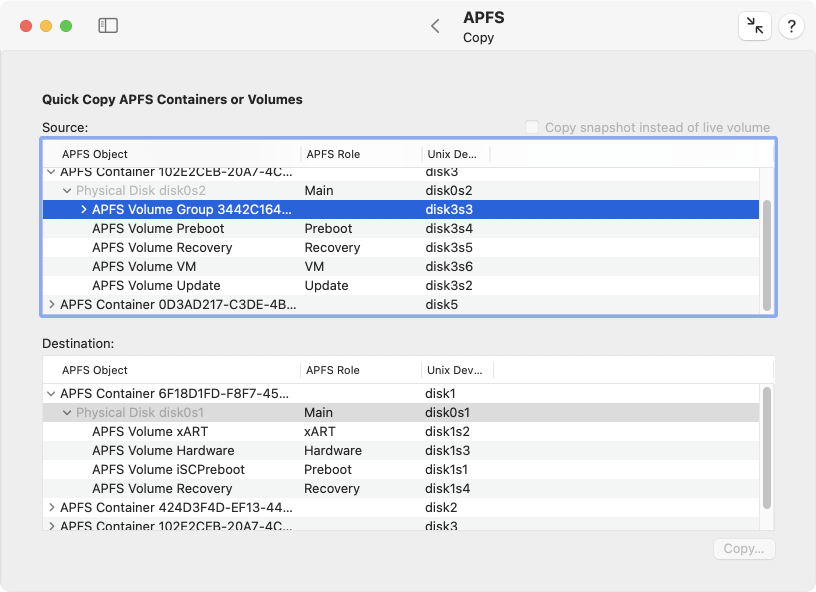Select destination APFS Volume iSCPreboot

coord(401,469)
